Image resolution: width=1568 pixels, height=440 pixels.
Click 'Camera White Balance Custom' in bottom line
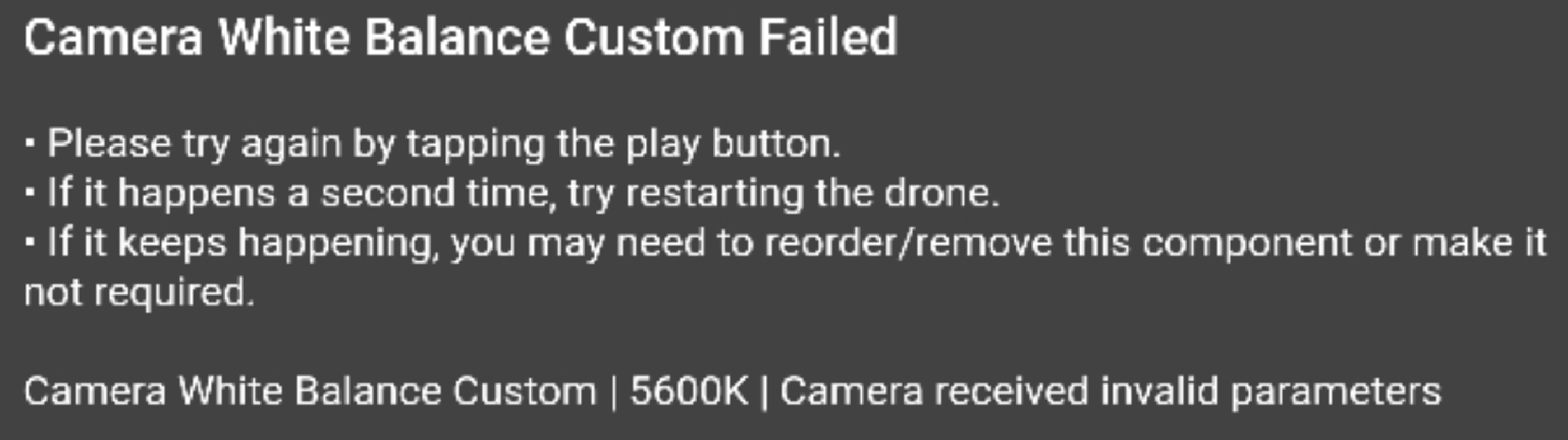pyautogui.click(x=309, y=391)
